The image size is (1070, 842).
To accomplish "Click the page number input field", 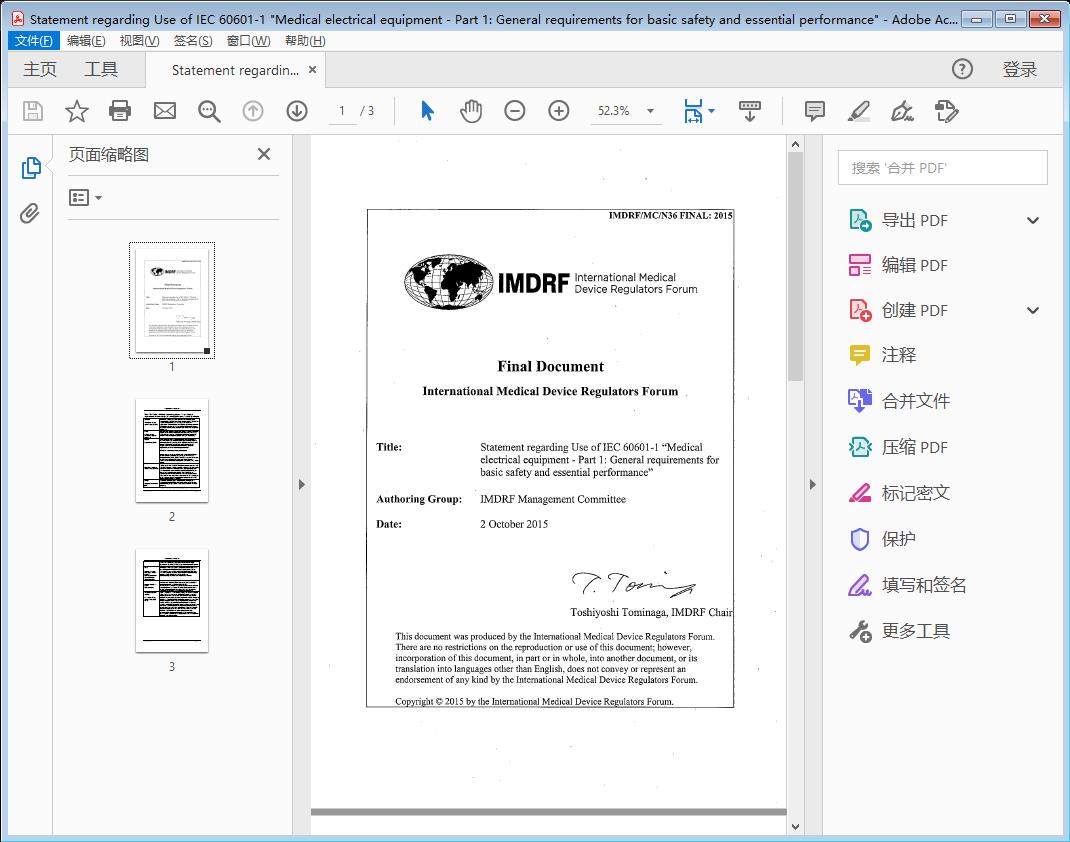I will (x=342, y=111).
